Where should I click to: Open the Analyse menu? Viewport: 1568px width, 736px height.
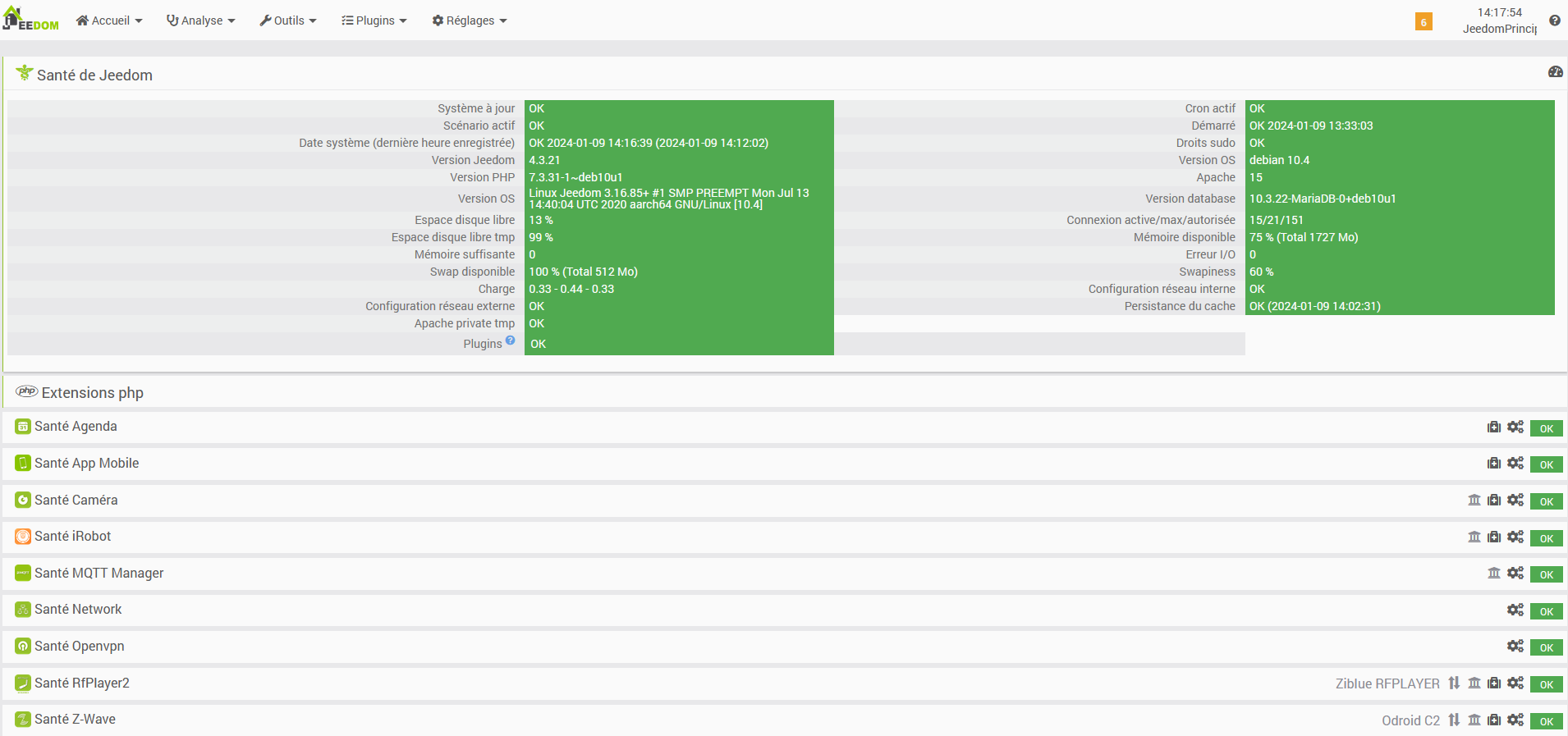[x=201, y=21]
